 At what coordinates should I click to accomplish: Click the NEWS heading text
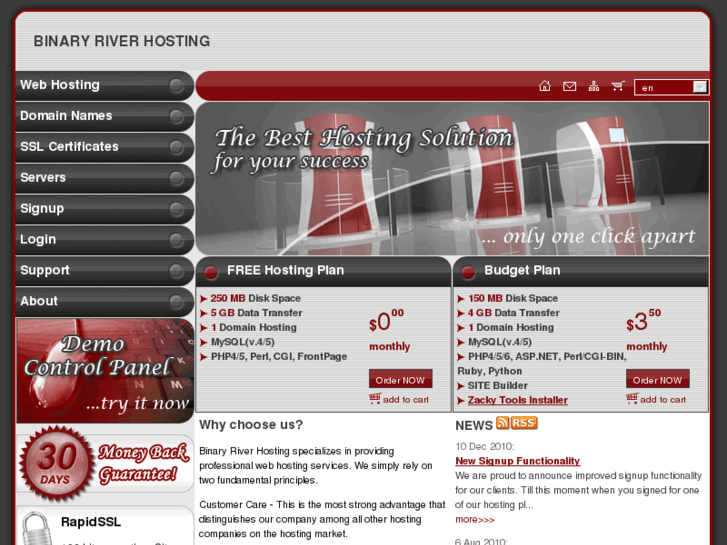(x=474, y=426)
